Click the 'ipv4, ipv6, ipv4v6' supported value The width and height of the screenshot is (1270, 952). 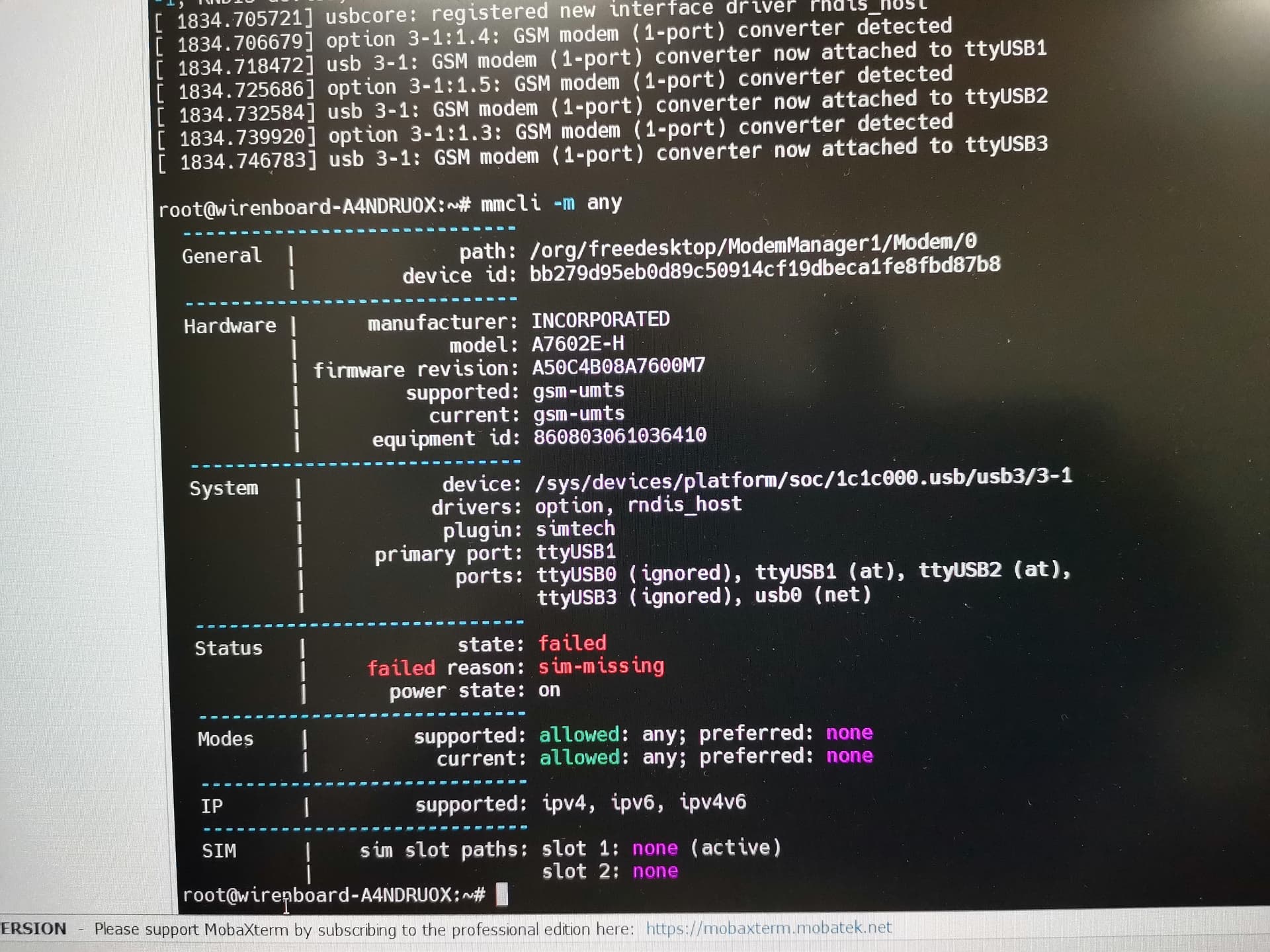click(644, 803)
